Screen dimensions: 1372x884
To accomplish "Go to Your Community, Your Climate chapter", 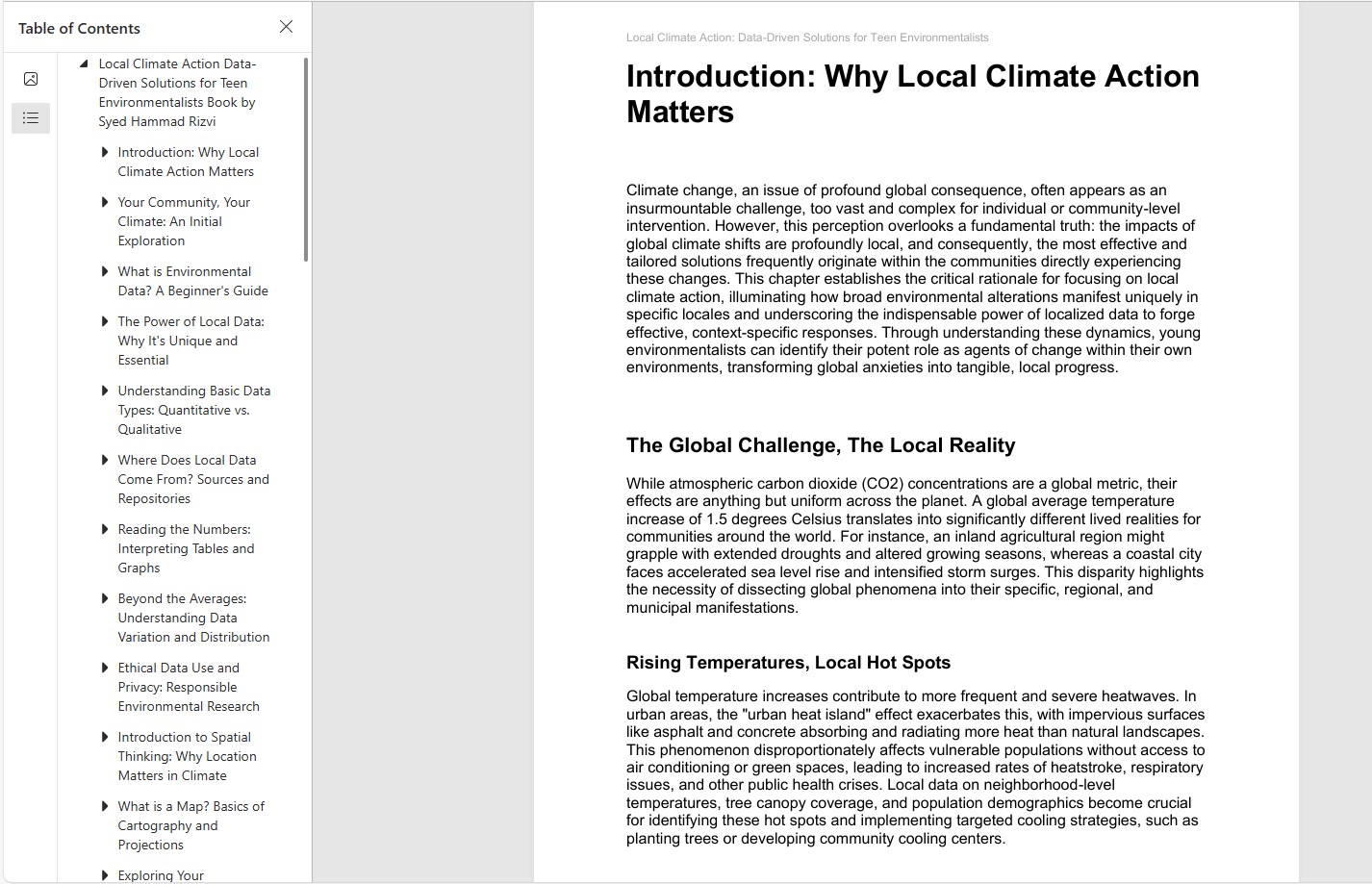I will (x=183, y=221).
